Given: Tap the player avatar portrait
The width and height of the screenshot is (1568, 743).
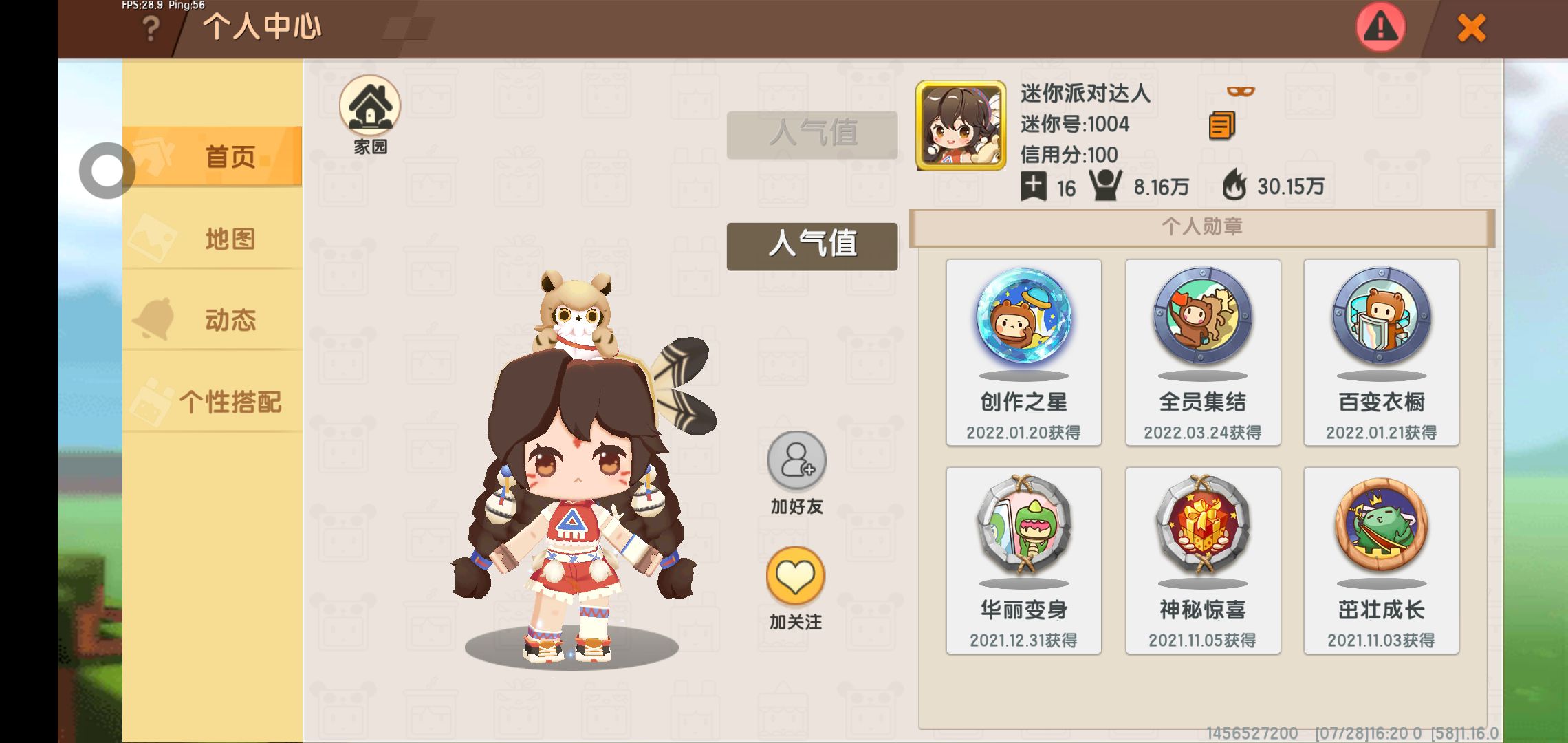Looking at the screenshot, I should click(x=961, y=126).
